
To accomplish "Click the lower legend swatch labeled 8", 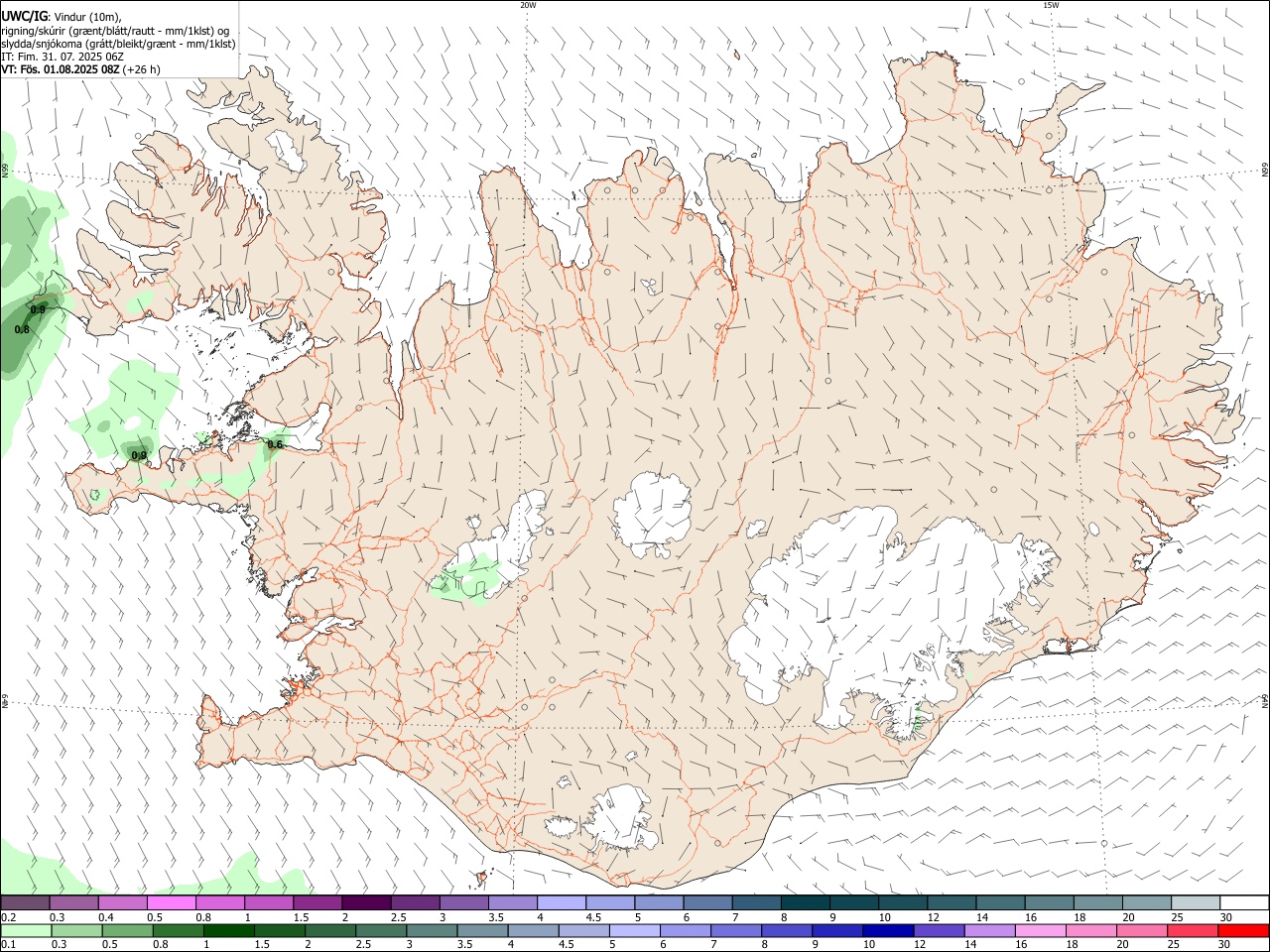I will tap(786, 930).
